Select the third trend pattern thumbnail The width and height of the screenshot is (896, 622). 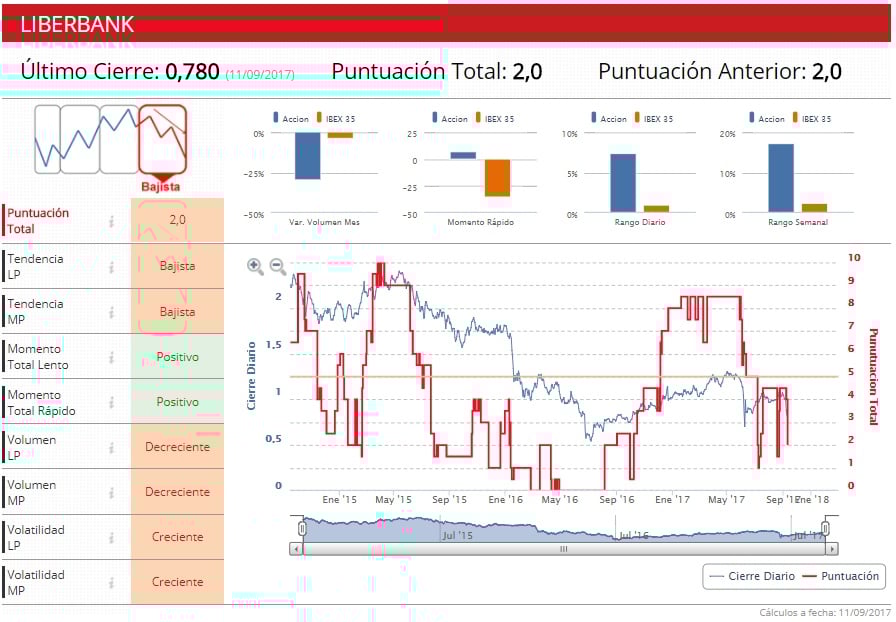pos(119,139)
